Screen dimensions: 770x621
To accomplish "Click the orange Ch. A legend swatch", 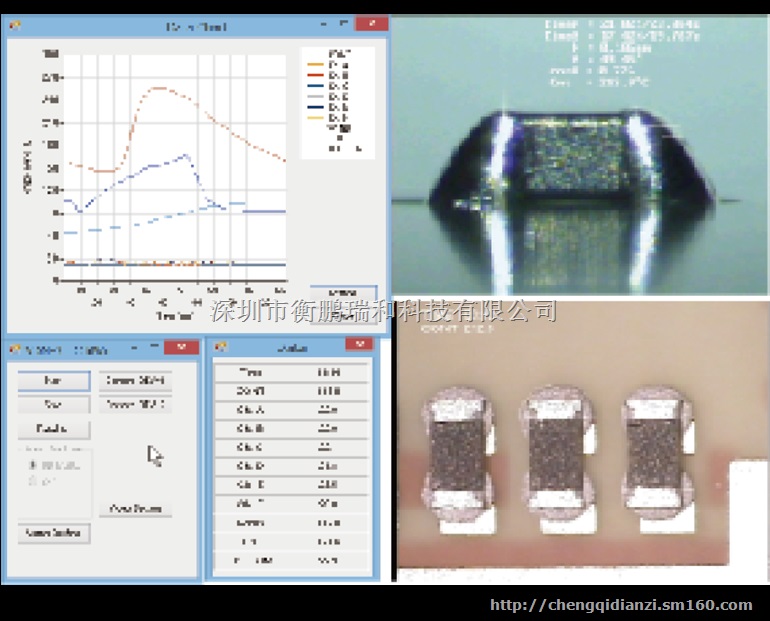I will [x=314, y=64].
